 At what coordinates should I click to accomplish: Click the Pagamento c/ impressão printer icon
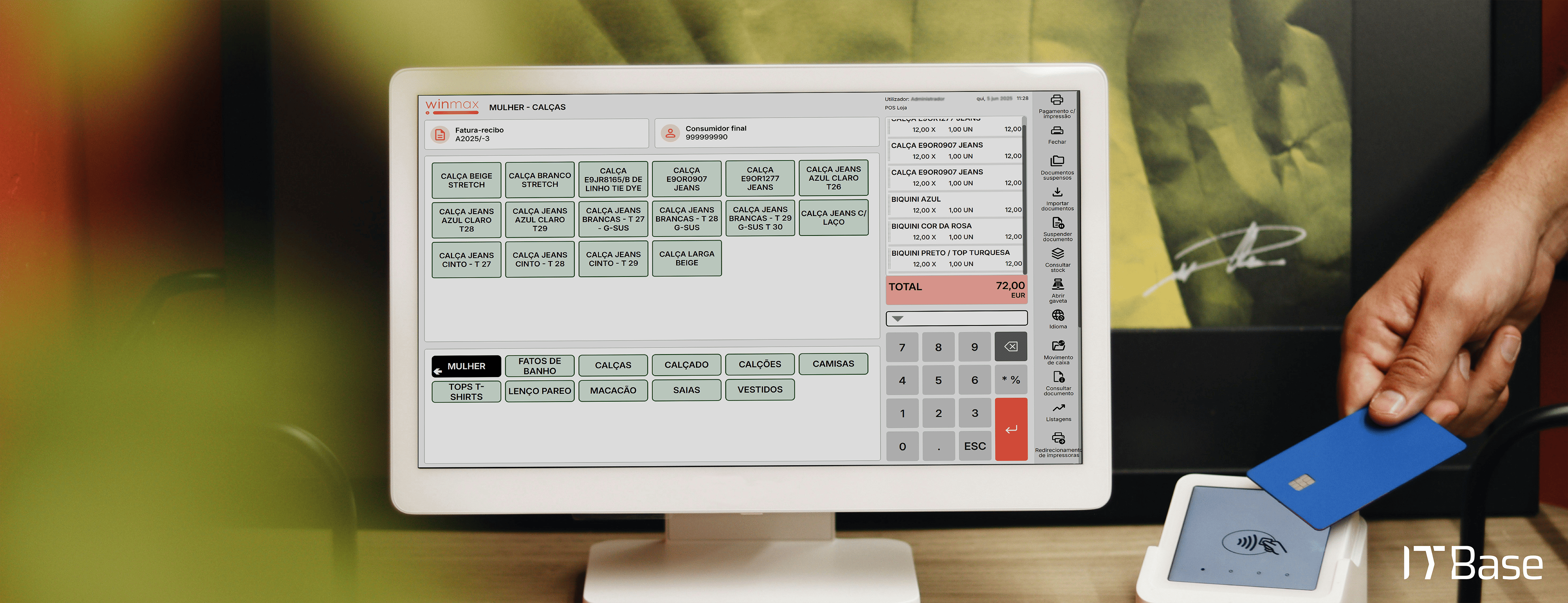[x=1057, y=100]
